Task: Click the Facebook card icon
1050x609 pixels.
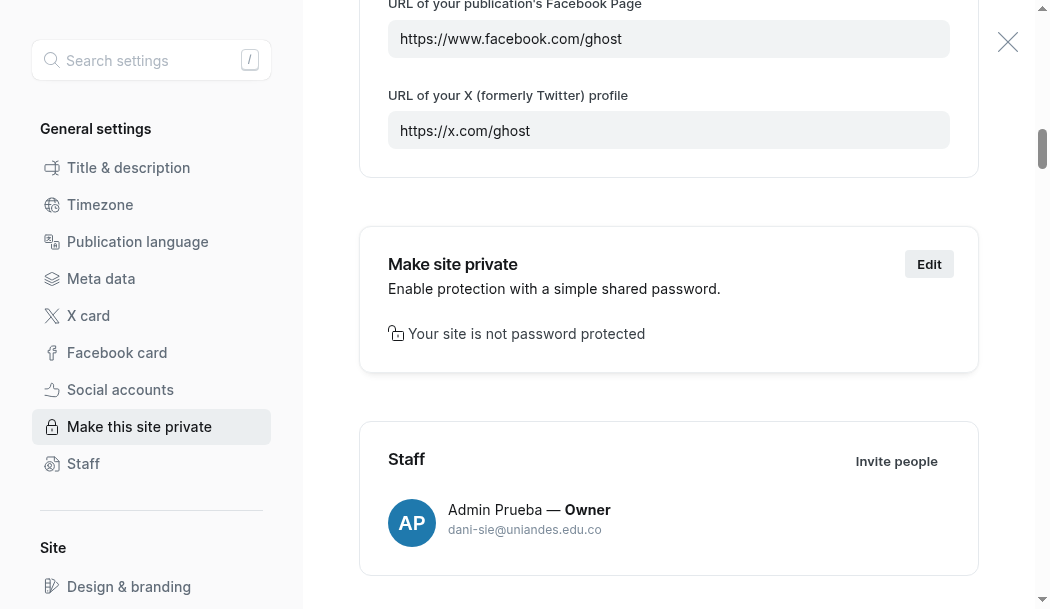Action: [x=52, y=353]
